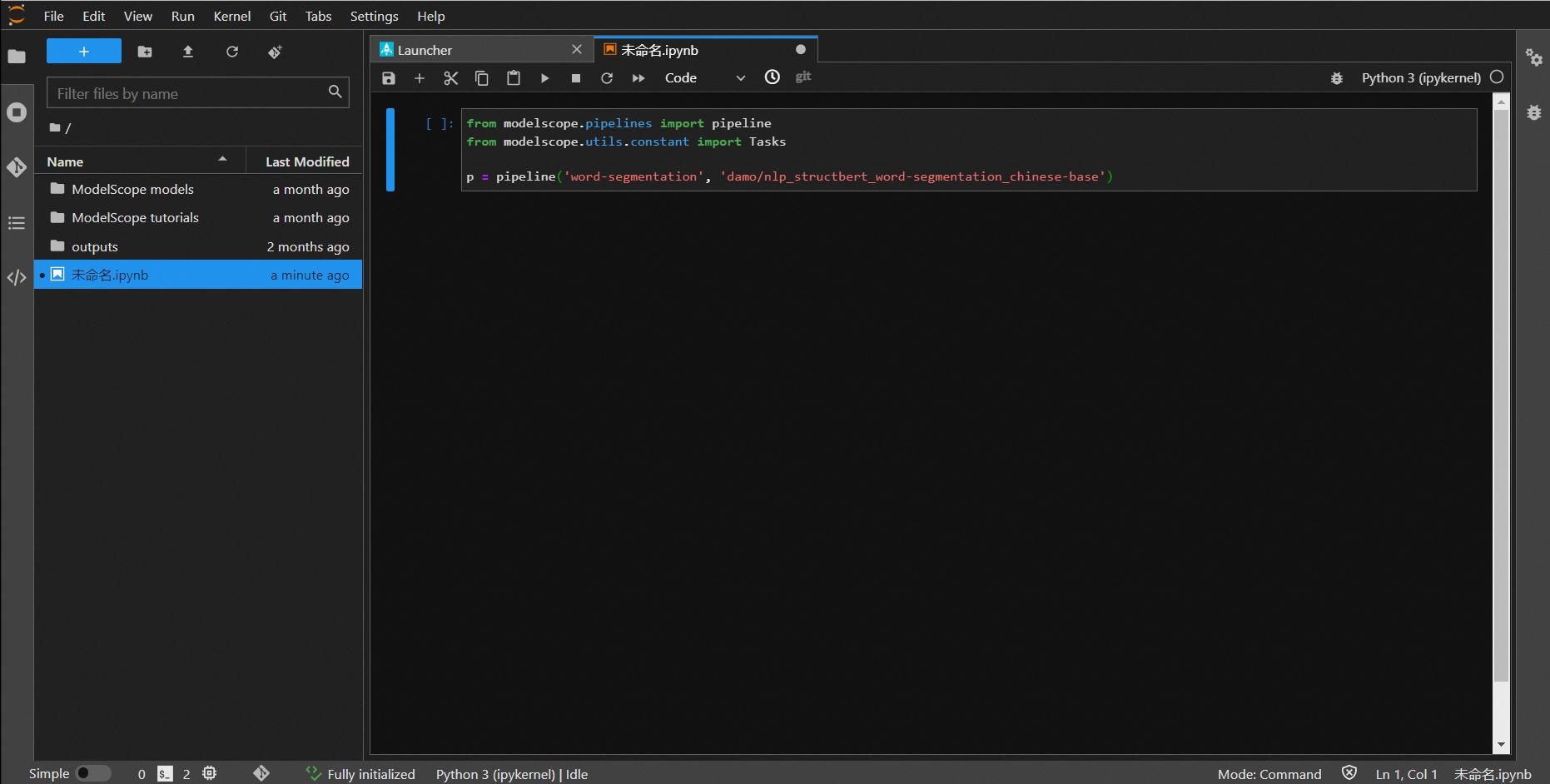Open the File menu

[53, 16]
